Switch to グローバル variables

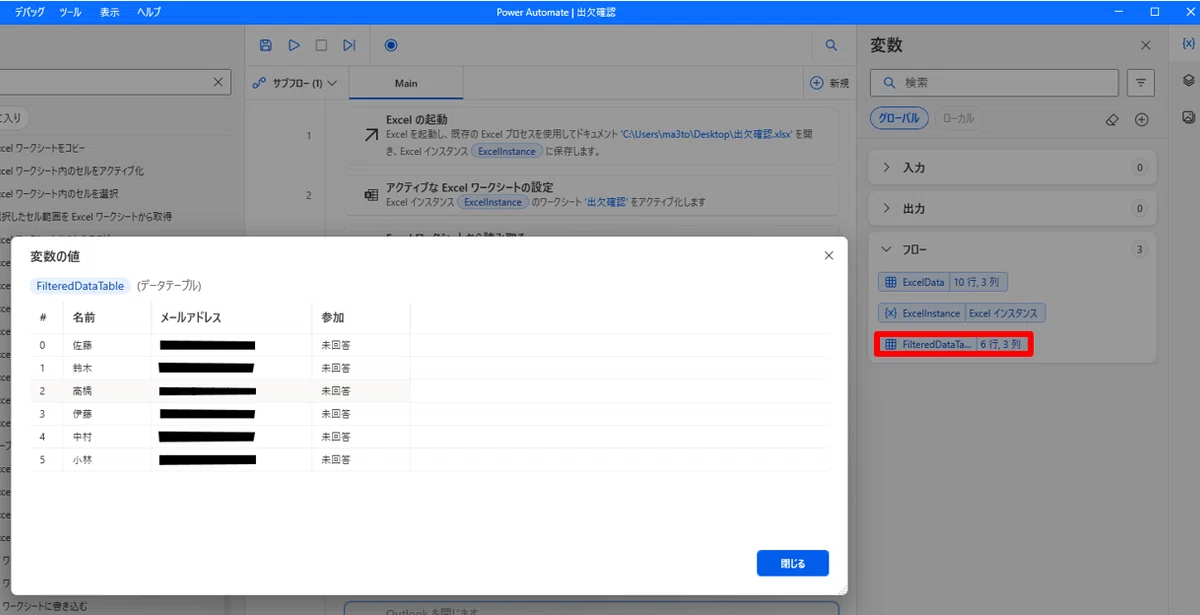pos(900,118)
